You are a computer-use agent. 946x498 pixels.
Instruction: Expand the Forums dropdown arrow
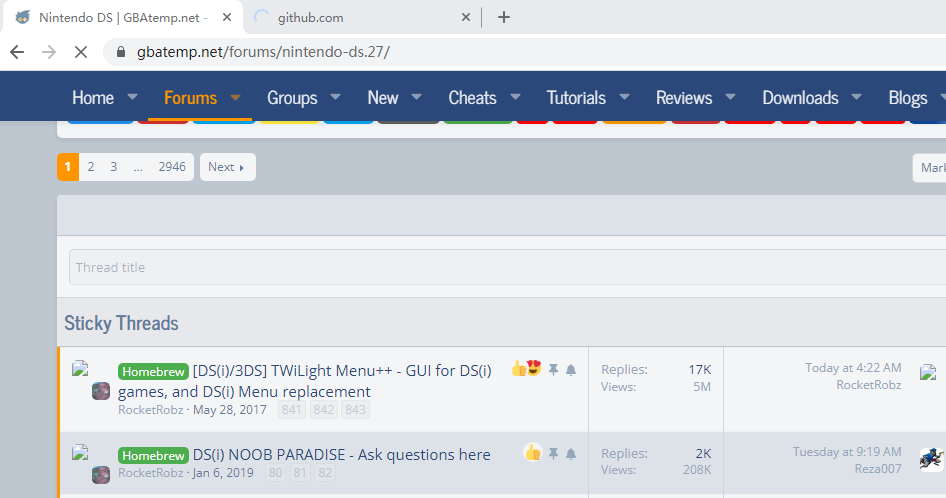tap(235, 97)
